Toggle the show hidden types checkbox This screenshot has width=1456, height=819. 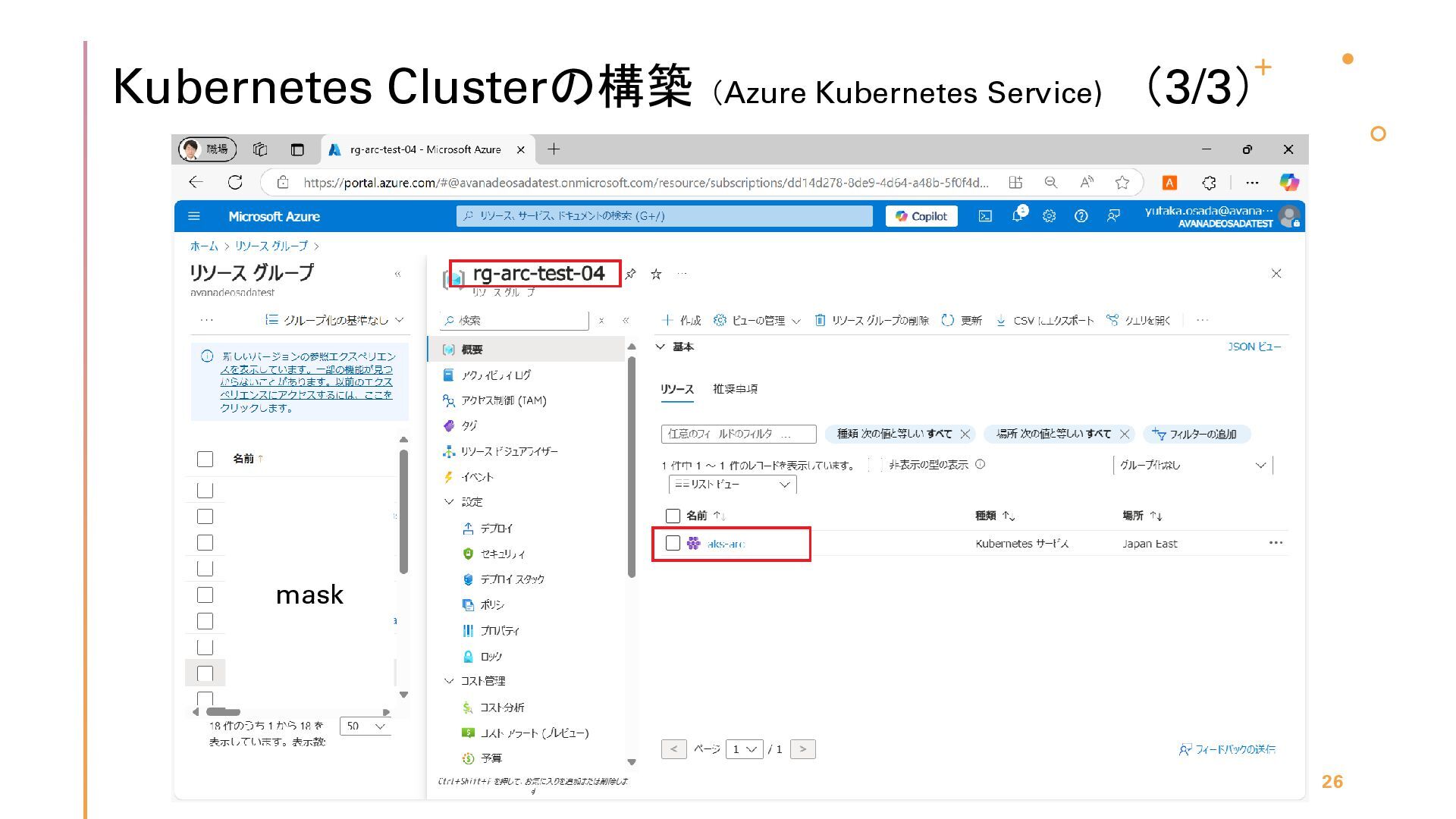click(876, 465)
